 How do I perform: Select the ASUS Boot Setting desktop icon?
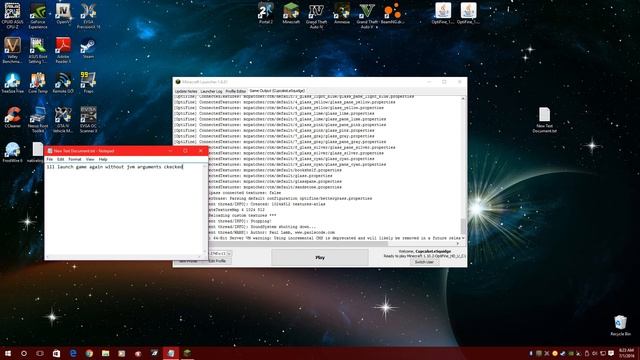[x=38, y=51]
